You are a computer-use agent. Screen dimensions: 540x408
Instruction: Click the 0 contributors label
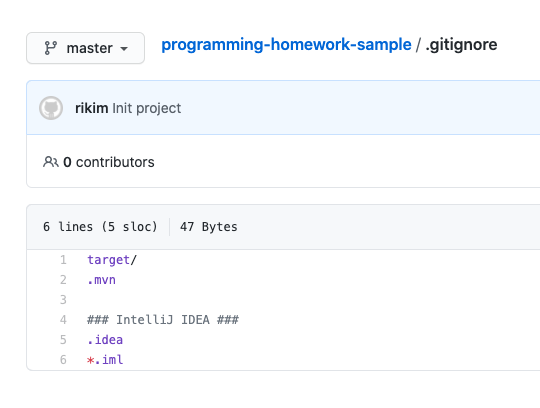point(109,162)
